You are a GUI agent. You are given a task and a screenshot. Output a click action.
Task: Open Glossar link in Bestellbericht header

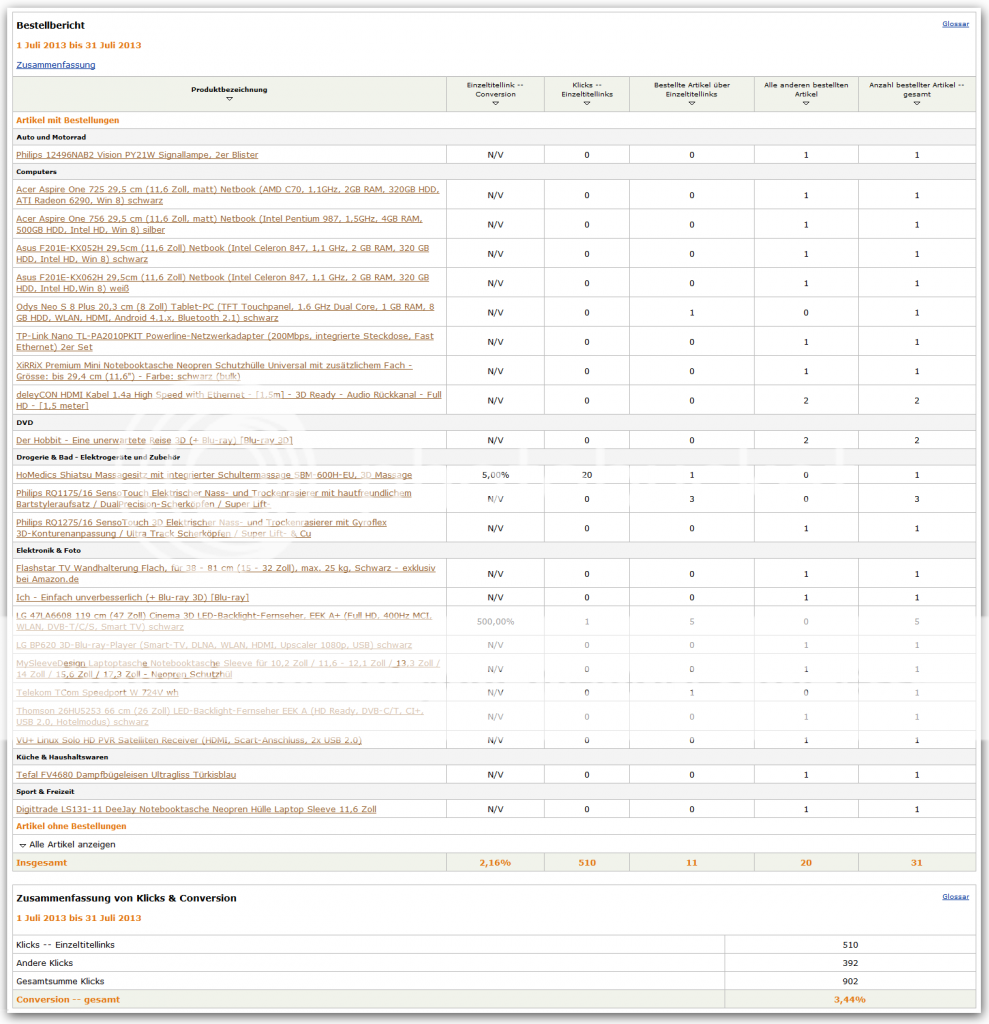(955, 24)
